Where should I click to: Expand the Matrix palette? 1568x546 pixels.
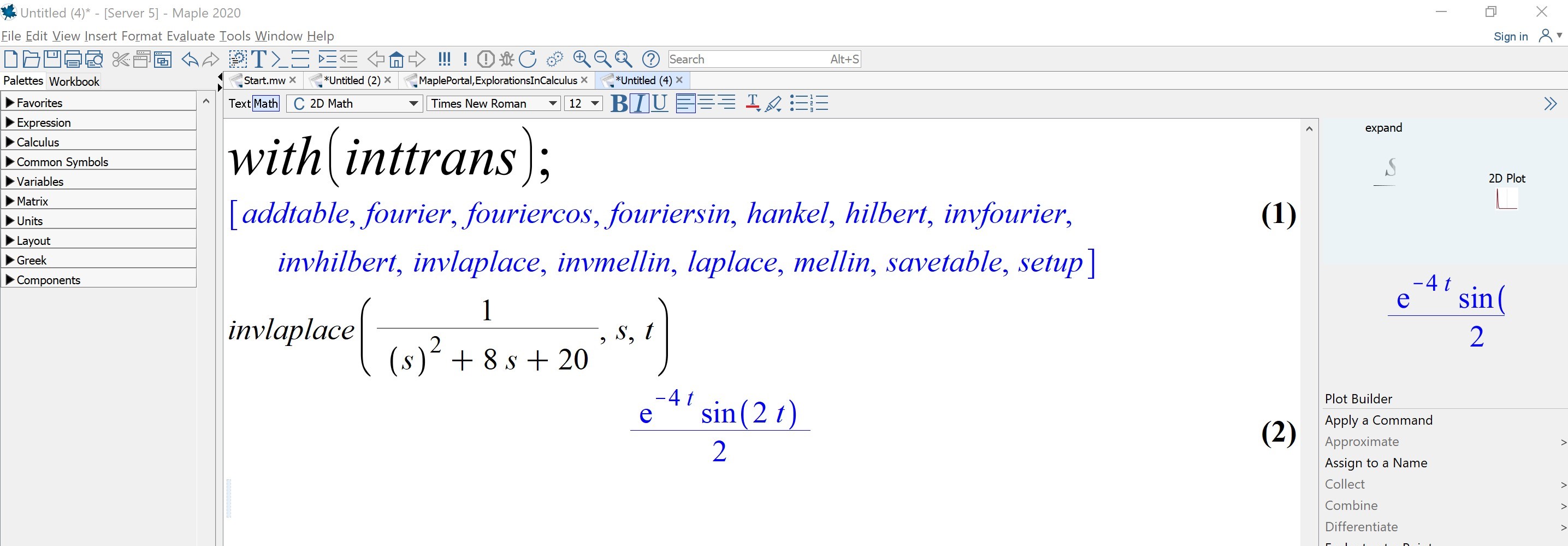point(99,201)
